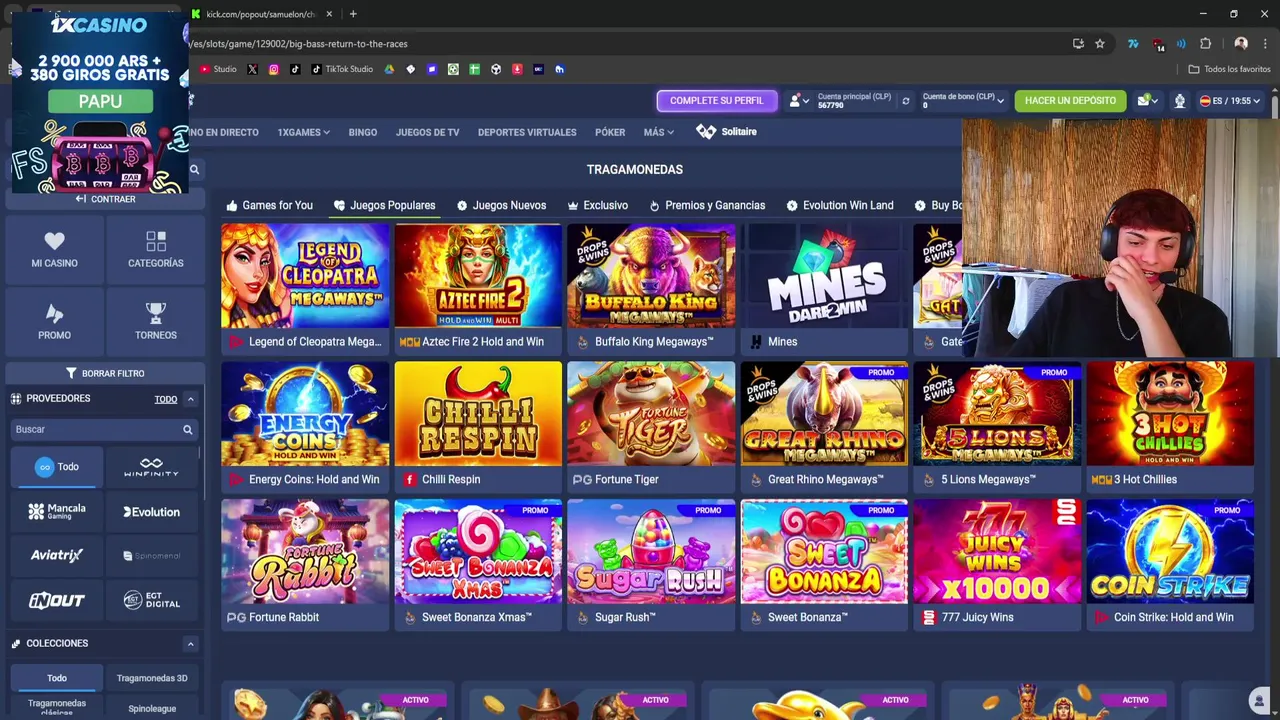This screenshot has width=1280, height=720.
Task: Click Borrar Filtro to clear filters
Action: tap(105, 373)
